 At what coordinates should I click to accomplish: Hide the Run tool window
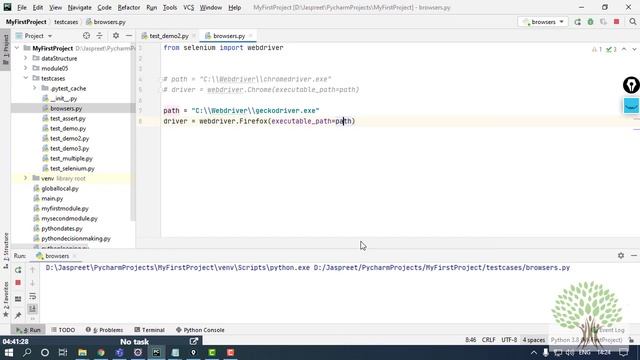tap(634, 256)
